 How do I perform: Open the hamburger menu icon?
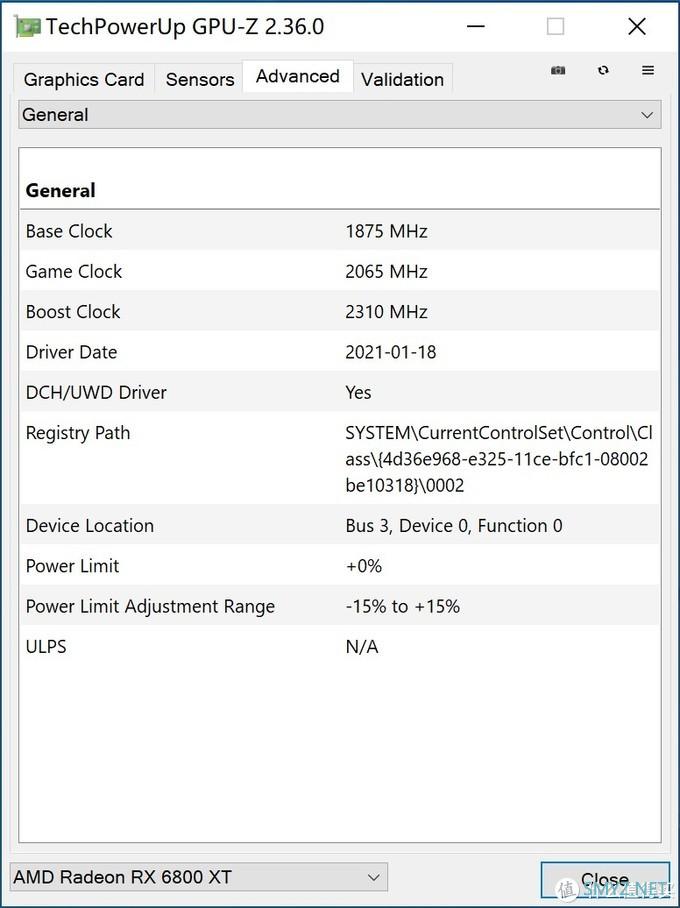[x=648, y=70]
